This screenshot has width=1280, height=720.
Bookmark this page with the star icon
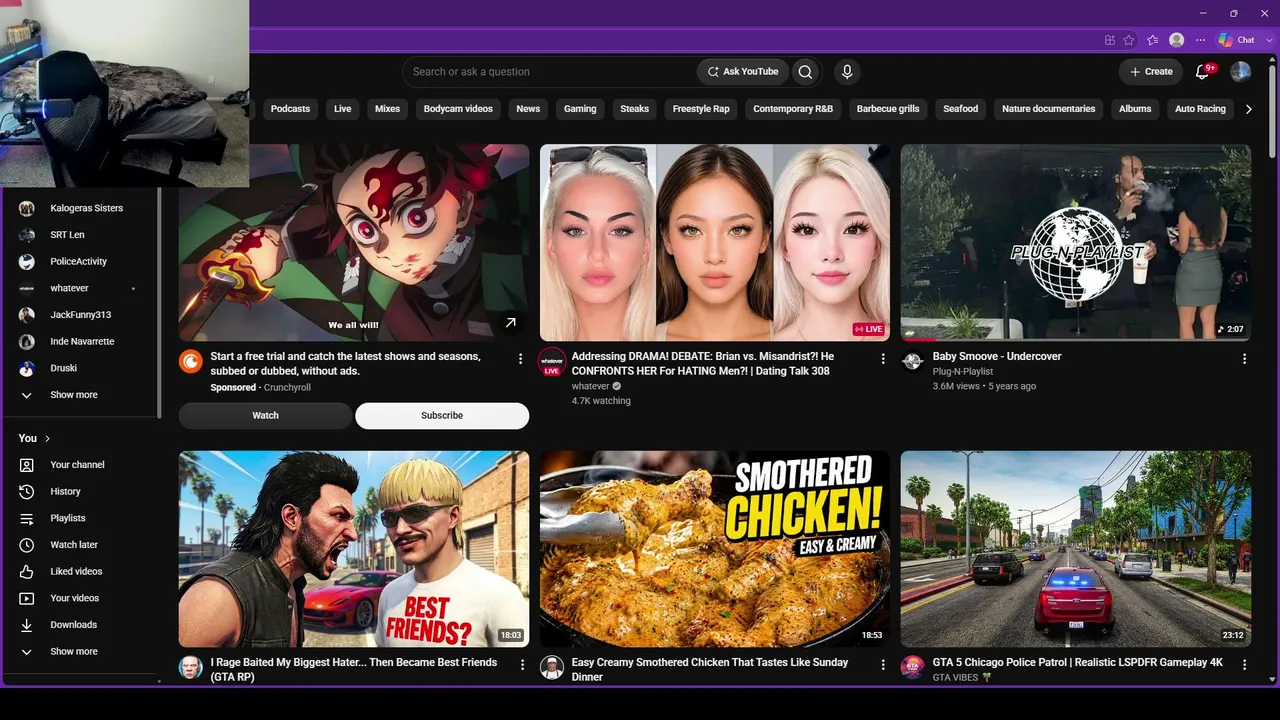(x=1129, y=40)
